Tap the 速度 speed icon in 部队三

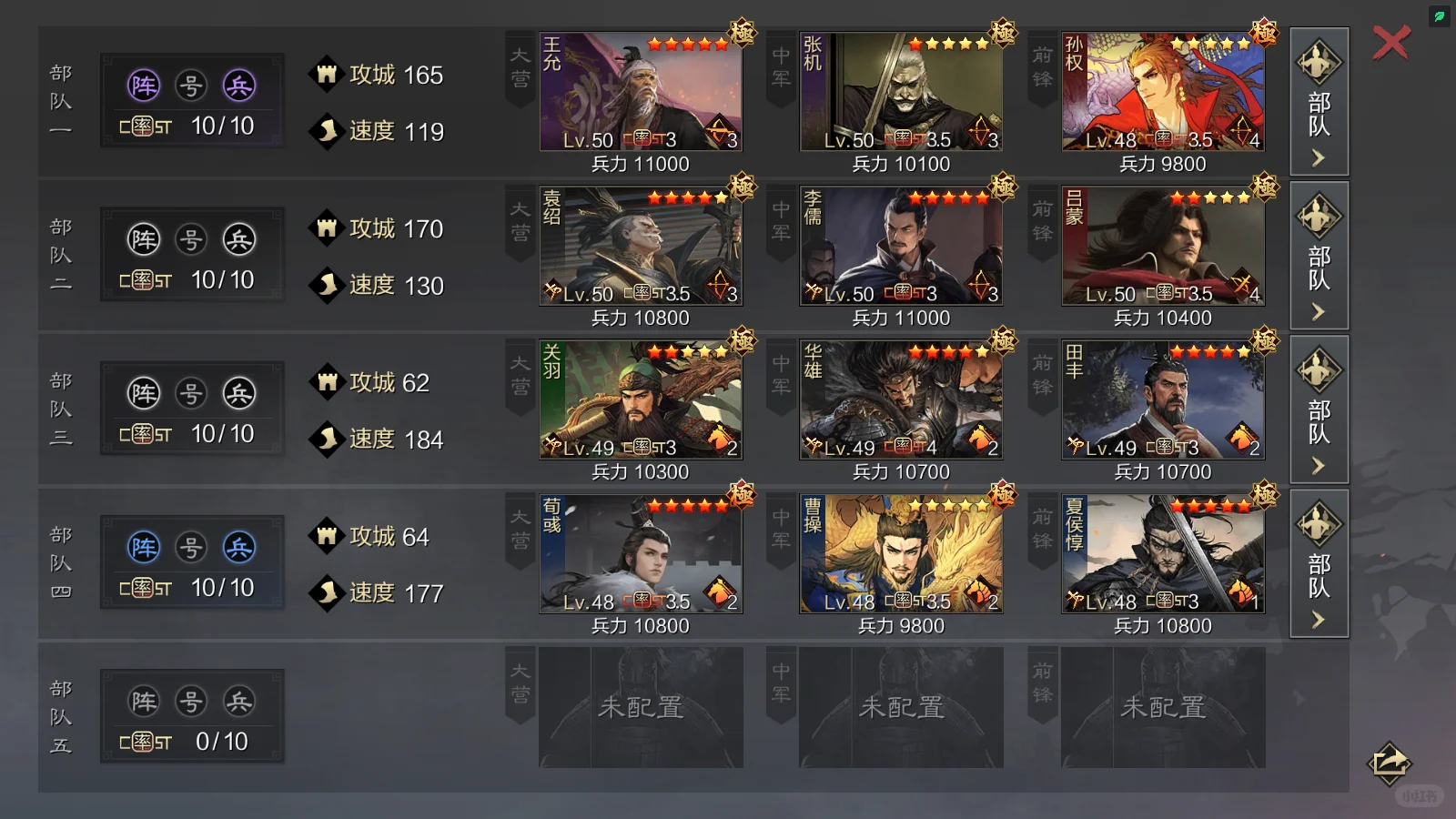coord(327,439)
